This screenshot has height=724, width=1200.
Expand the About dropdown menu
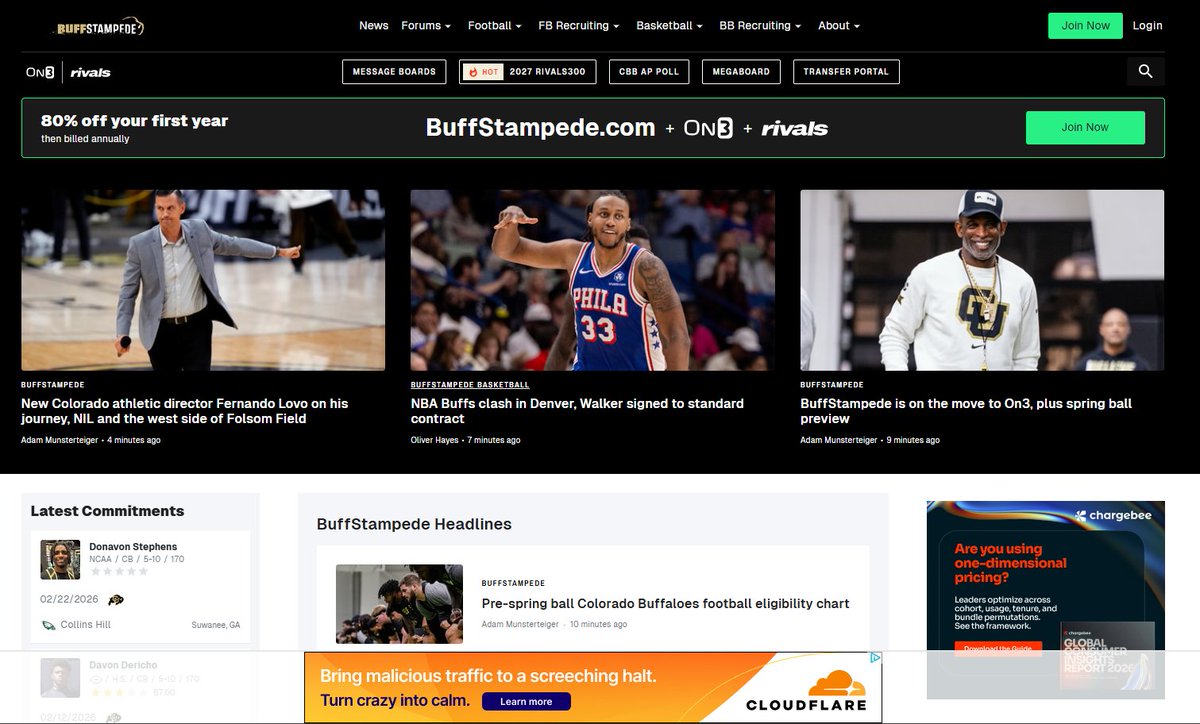(838, 26)
